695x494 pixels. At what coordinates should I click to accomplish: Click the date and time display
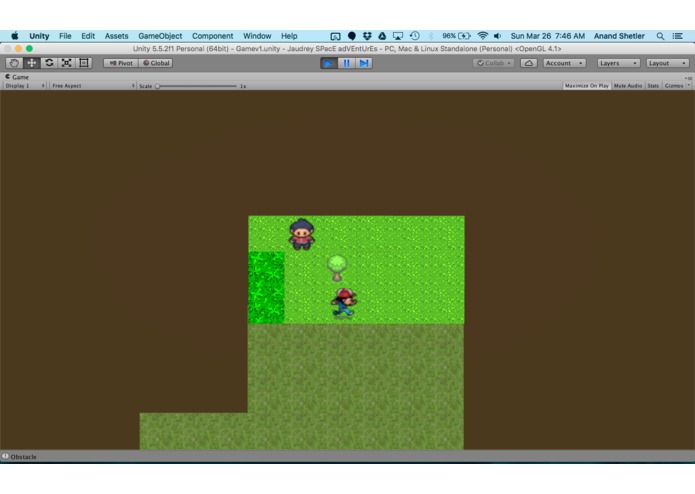(x=547, y=36)
